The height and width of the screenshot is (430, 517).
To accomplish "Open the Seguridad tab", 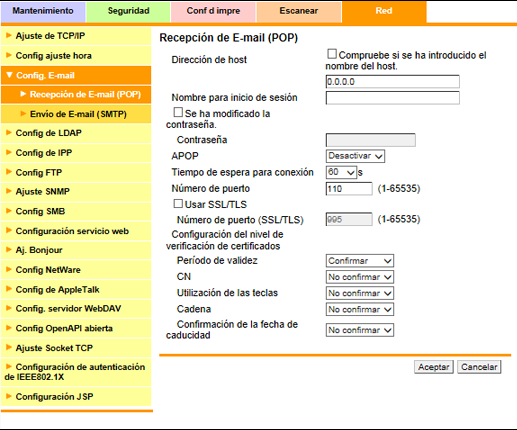I will [128, 11].
